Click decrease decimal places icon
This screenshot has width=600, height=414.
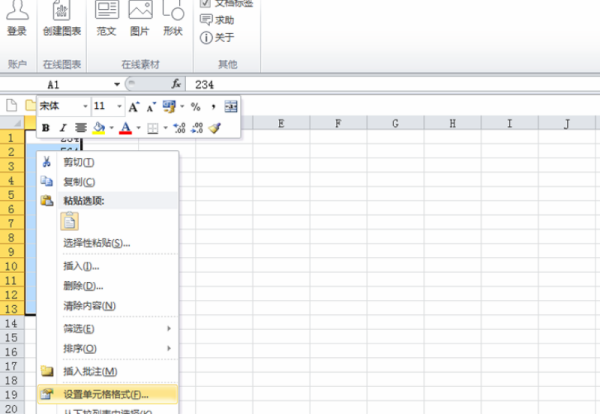pyautogui.click(x=197, y=128)
